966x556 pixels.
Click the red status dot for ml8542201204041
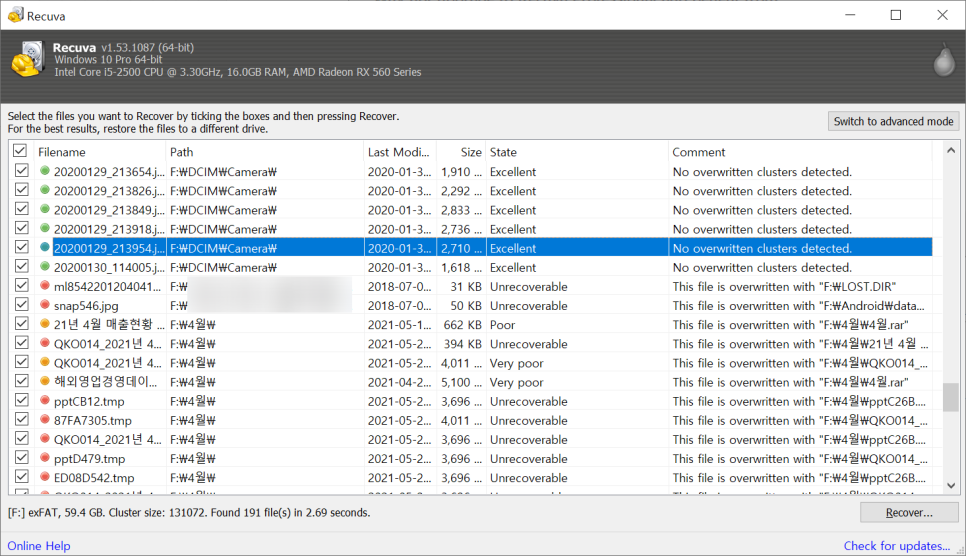click(x=44, y=286)
